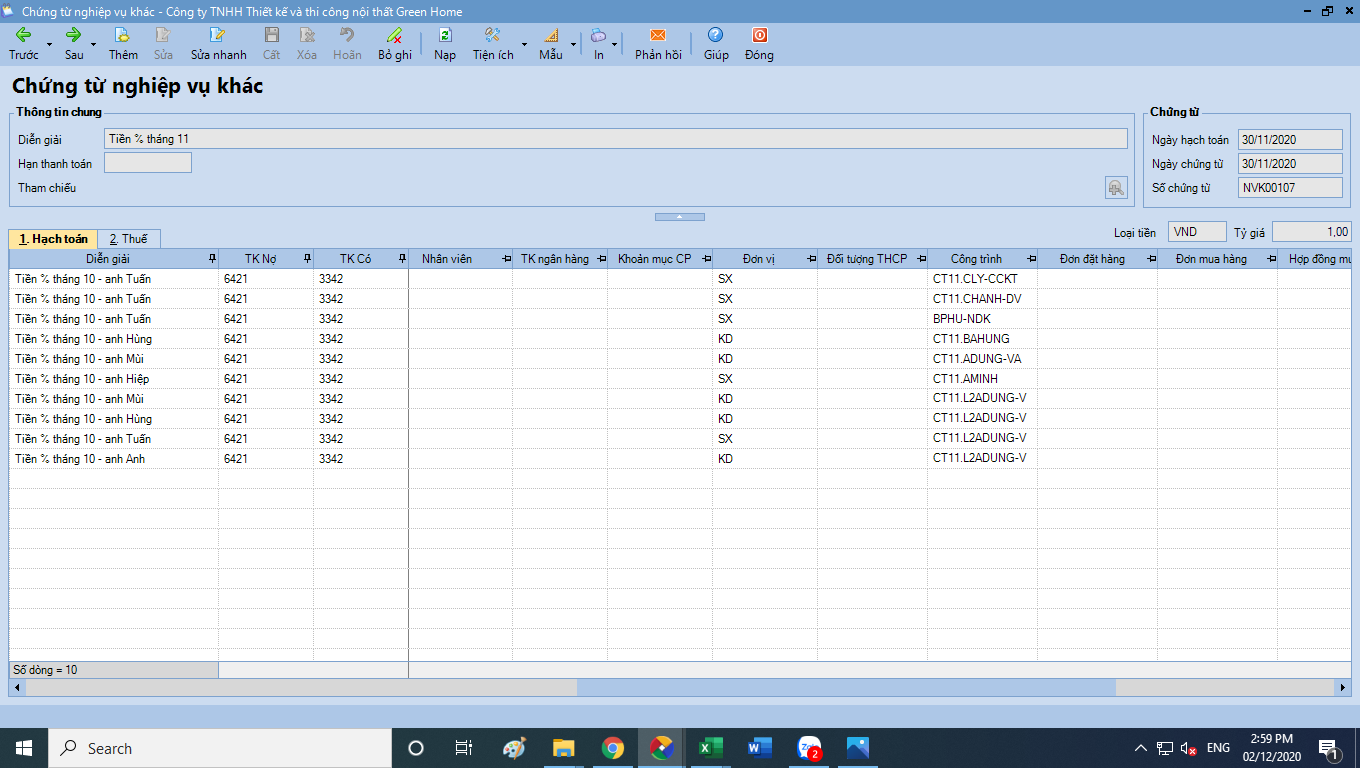Close the form with Đóng
The width and height of the screenshot is (1360, 768).
pyautogui.click(x=759, y=44)
